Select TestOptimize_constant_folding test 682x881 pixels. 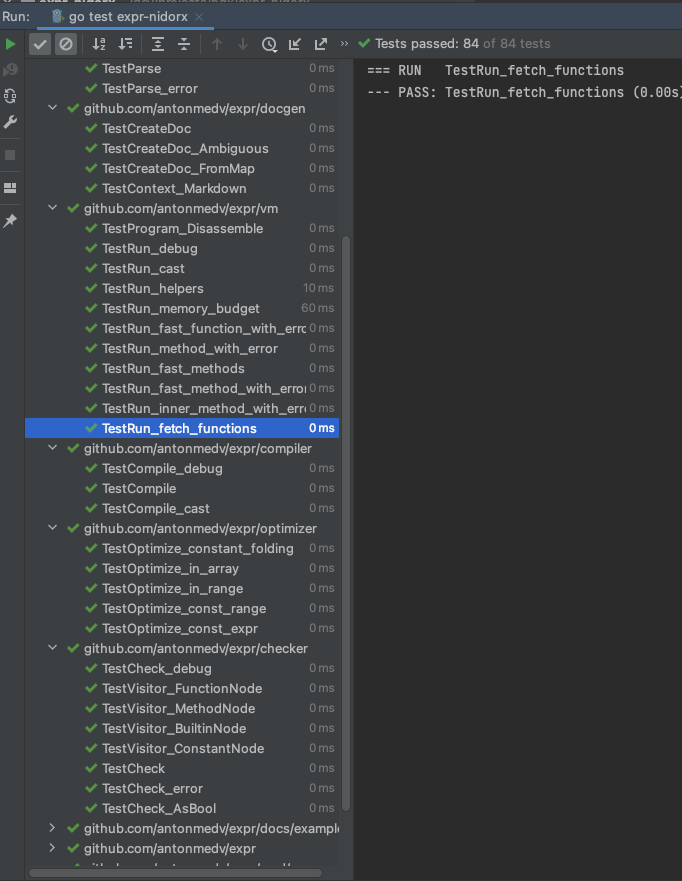182,548
